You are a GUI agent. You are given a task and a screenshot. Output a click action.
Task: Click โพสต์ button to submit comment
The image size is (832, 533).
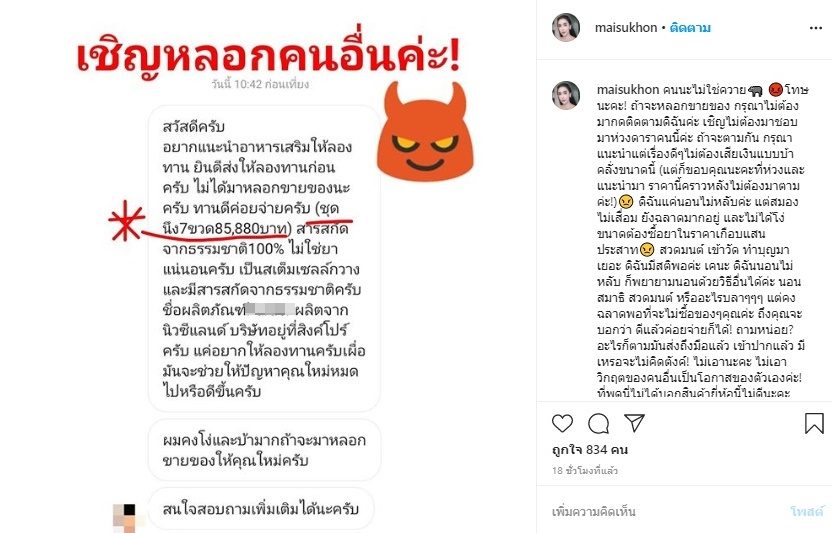[x=807, y=512]
